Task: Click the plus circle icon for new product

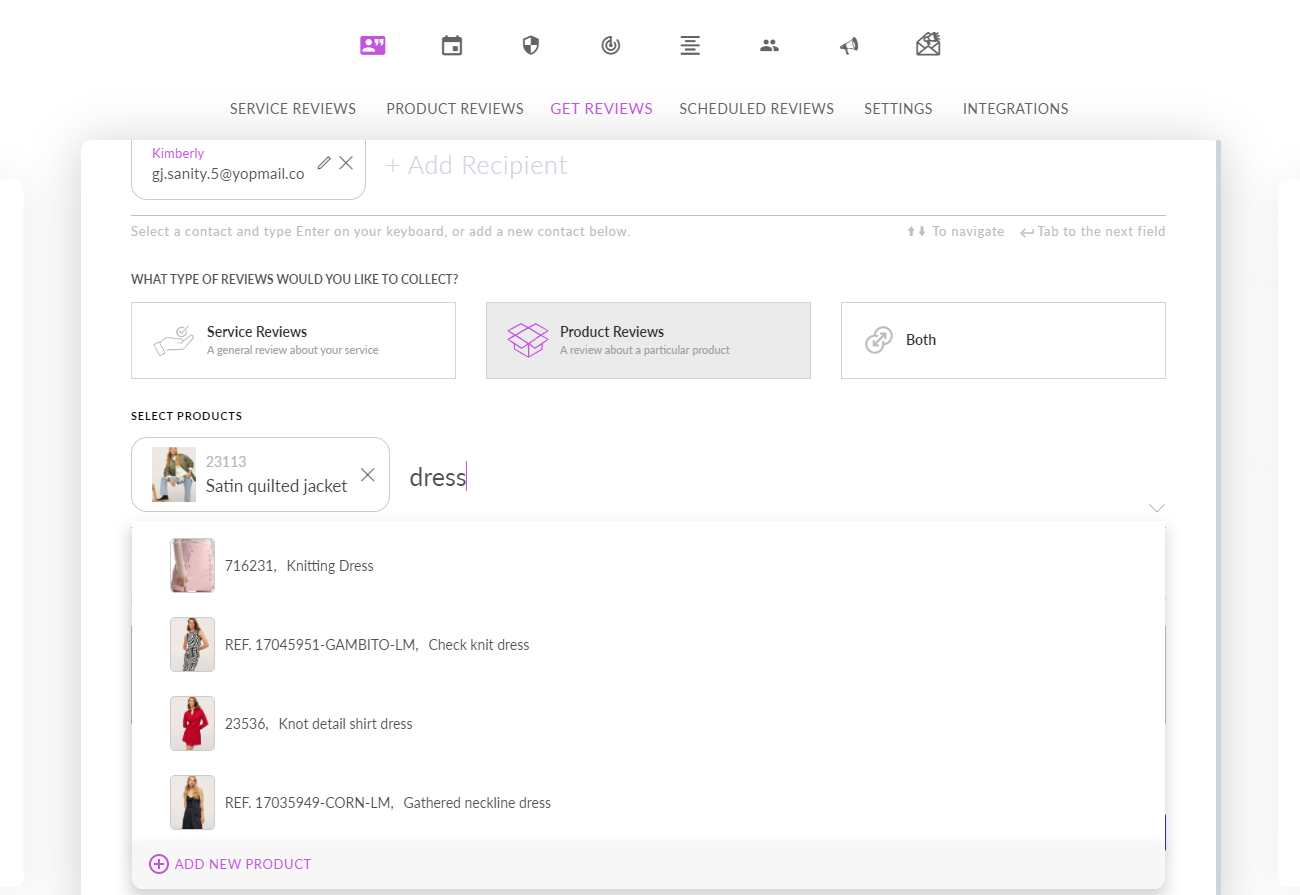Action: (159, 864)
